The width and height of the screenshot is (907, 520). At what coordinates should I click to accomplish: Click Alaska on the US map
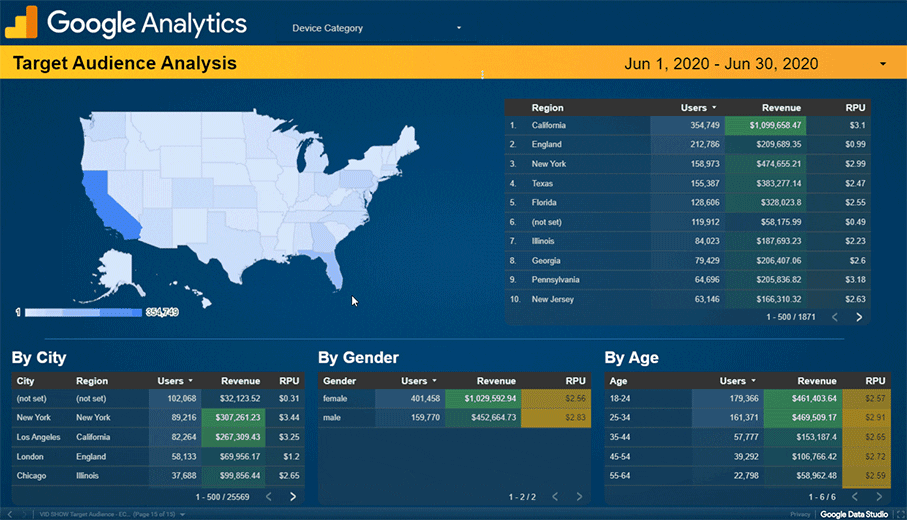116,273
